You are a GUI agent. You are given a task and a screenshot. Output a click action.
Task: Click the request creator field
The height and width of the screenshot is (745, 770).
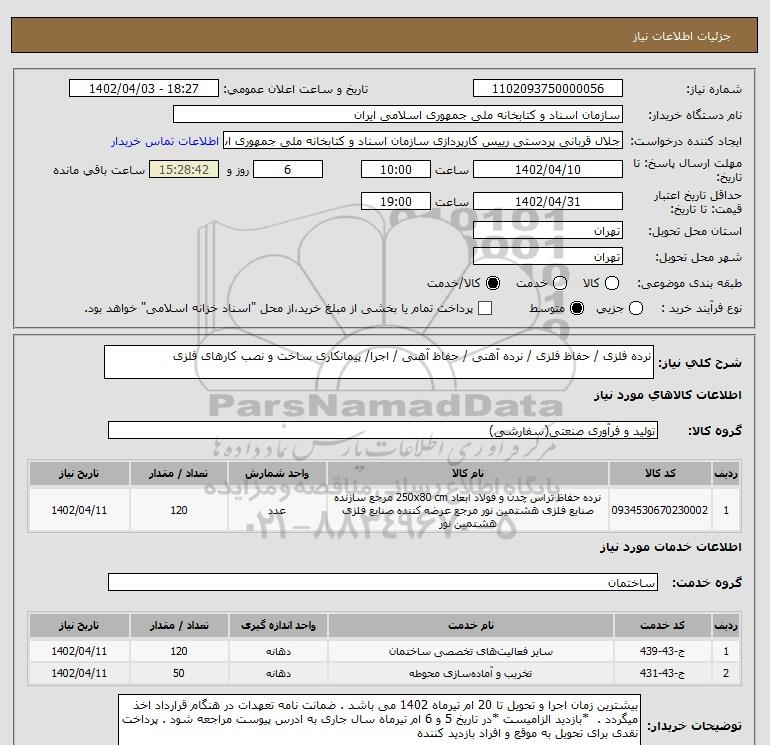click(423, 141)
